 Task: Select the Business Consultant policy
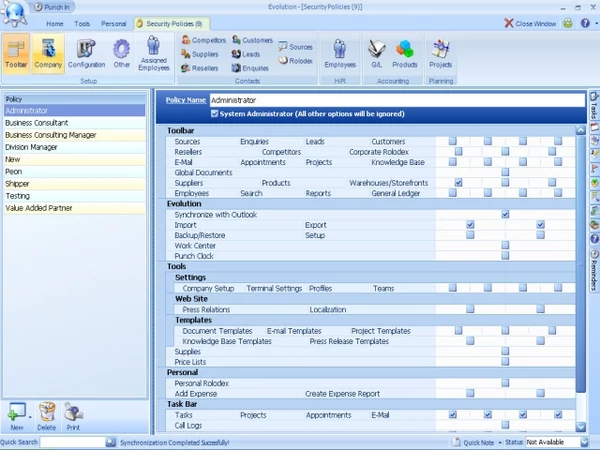click(x=75, y=123)
